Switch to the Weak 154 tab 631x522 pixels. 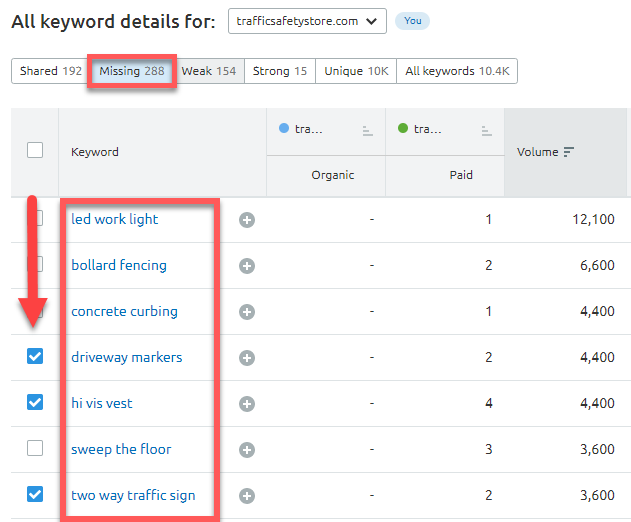(208, 72)
